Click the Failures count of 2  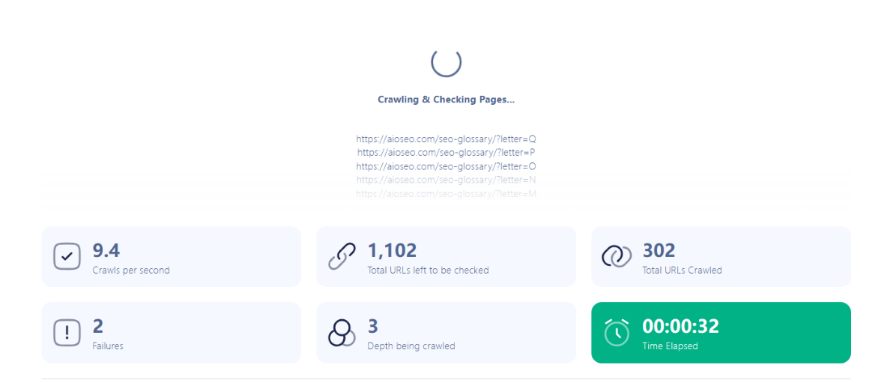click(x=98, y=327)
